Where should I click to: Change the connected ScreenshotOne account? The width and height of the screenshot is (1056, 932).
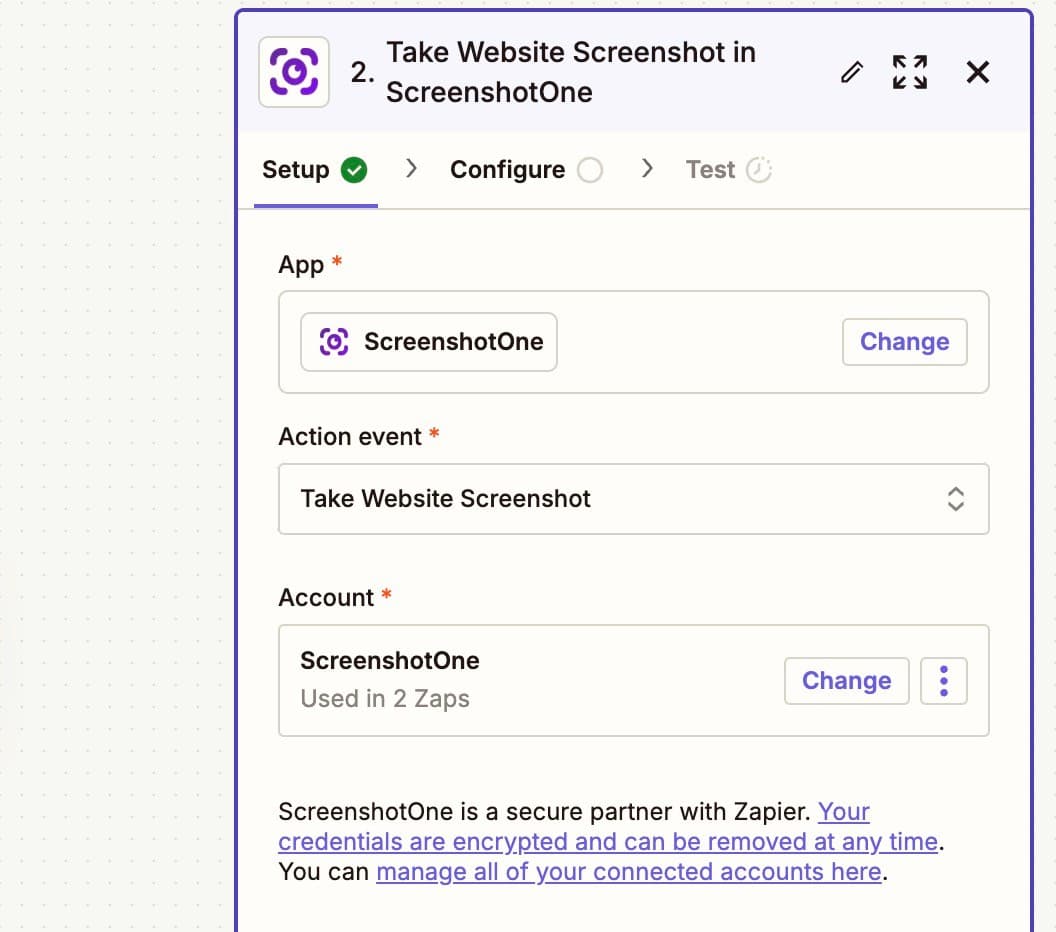tap(847, 681)
